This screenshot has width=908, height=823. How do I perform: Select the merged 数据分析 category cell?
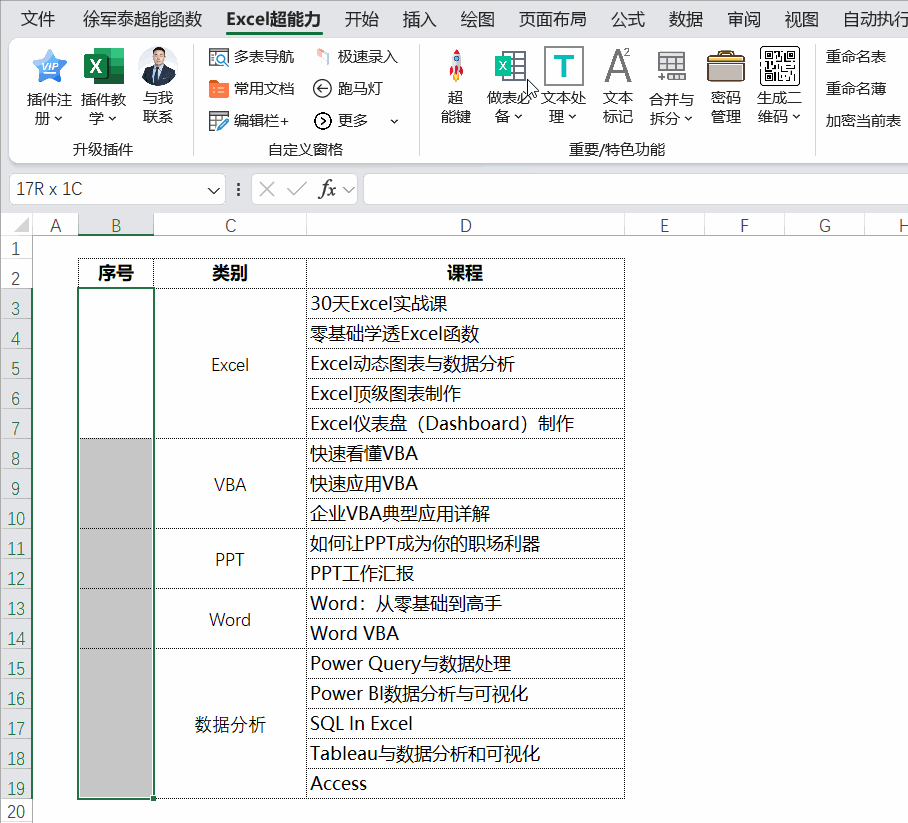pos(230,724)
